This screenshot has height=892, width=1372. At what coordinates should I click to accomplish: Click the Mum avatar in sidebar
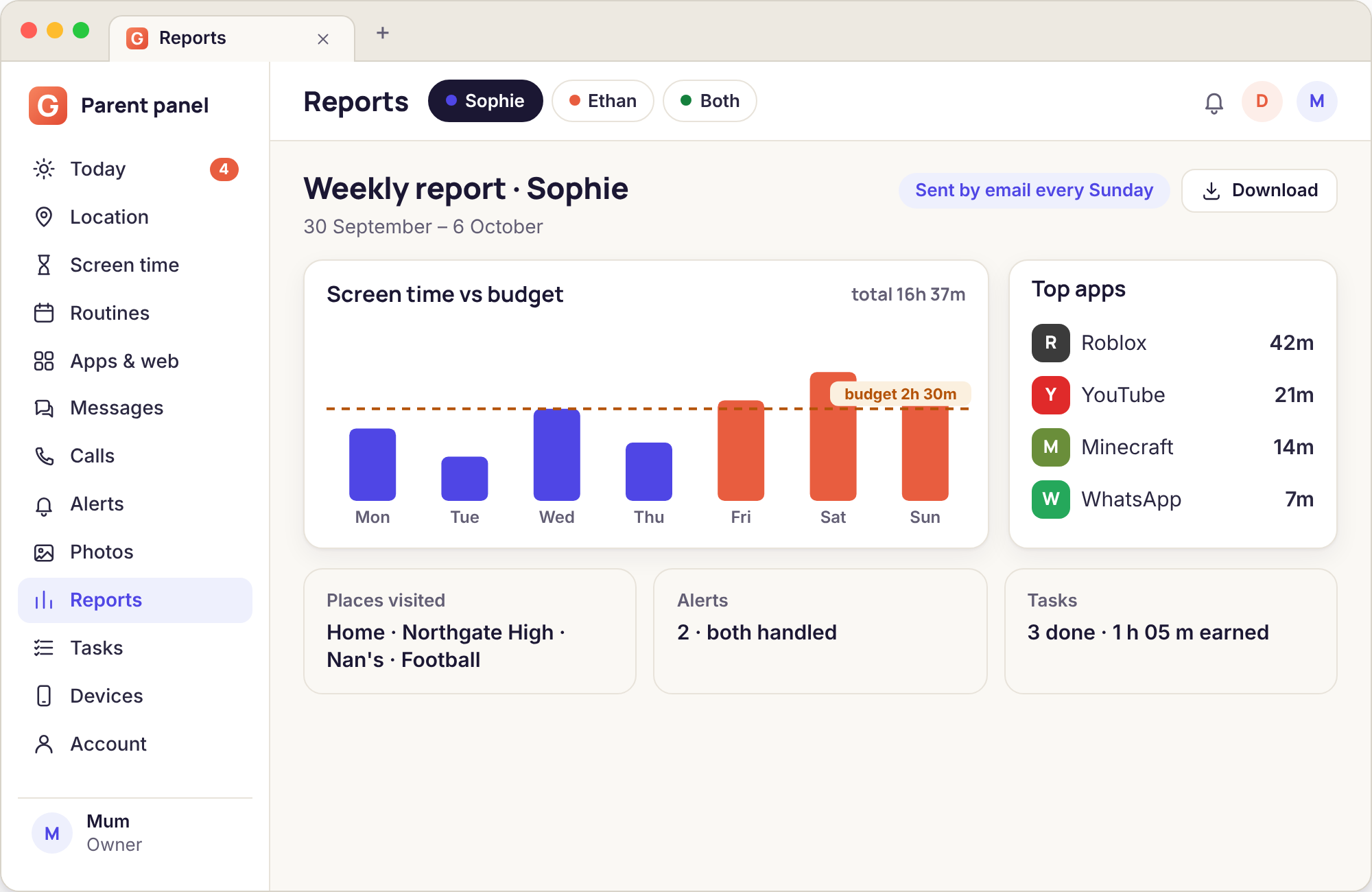point(52,833)
